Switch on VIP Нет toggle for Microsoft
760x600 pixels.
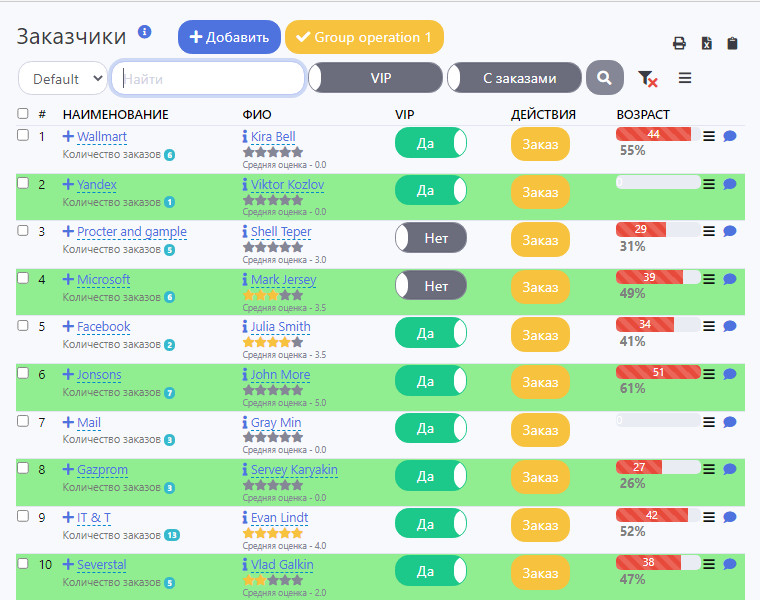pyautogui.click(x=431, y=286)
